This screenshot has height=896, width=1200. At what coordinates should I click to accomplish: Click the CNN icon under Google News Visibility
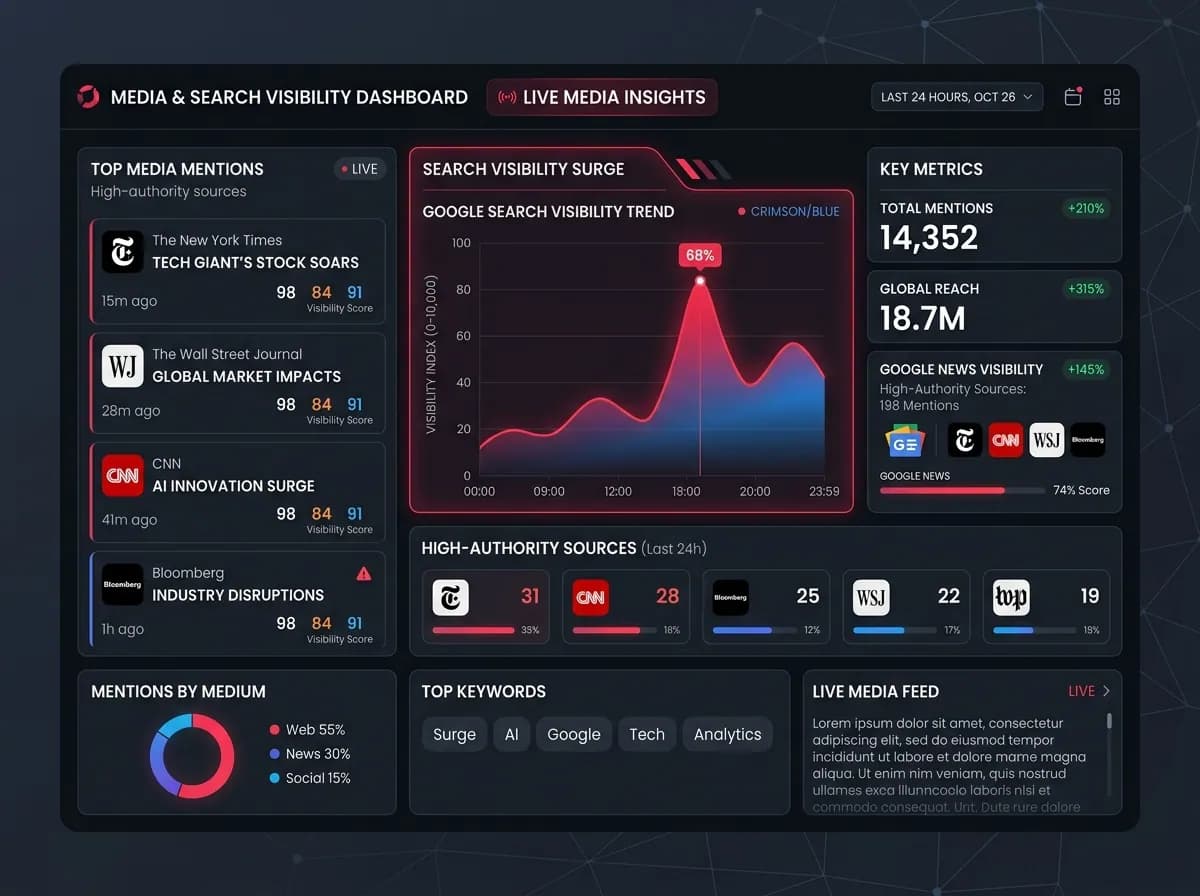[x=1006, y=440]
